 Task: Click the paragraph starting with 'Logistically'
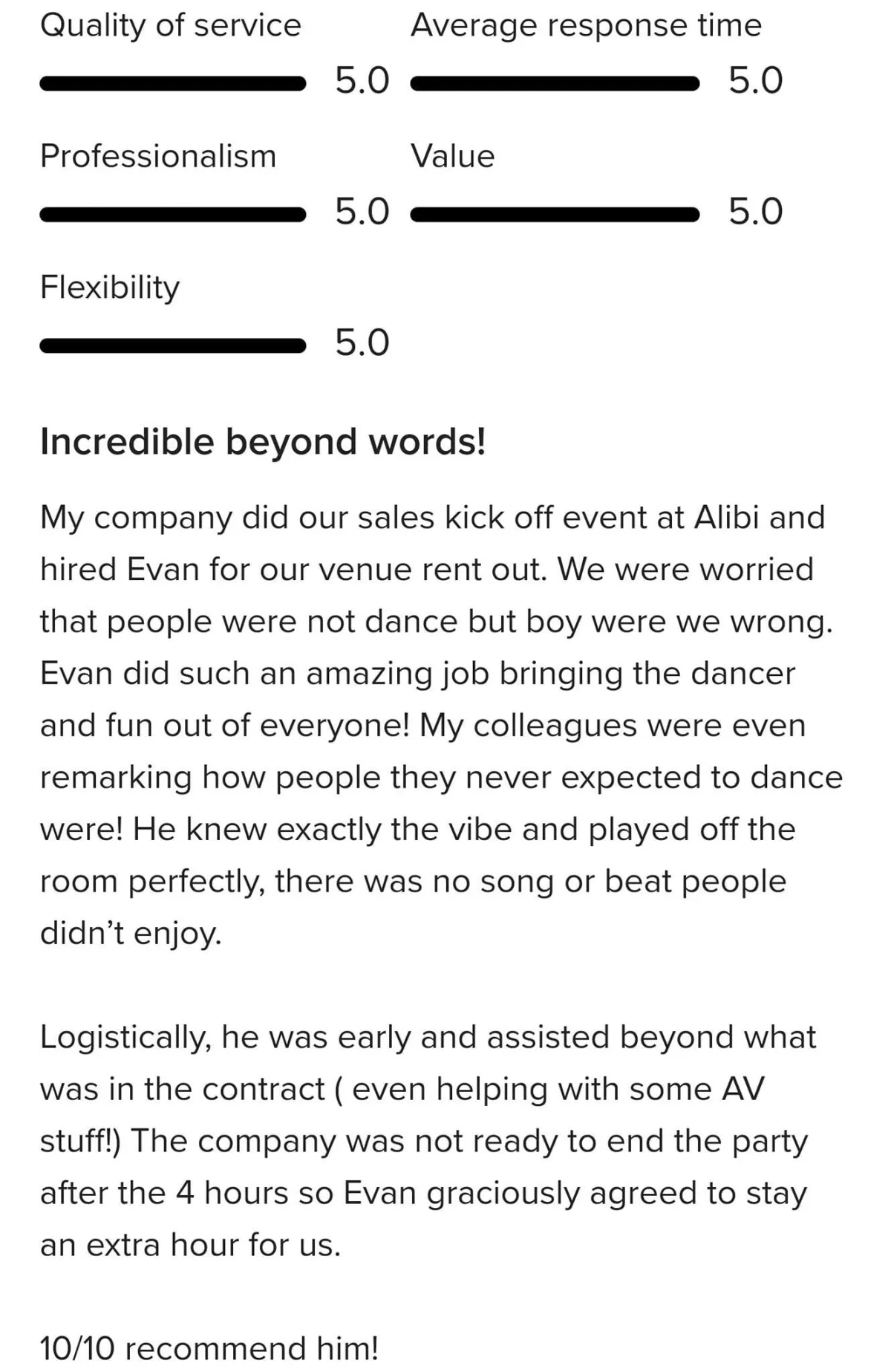tap(428, 1141)
